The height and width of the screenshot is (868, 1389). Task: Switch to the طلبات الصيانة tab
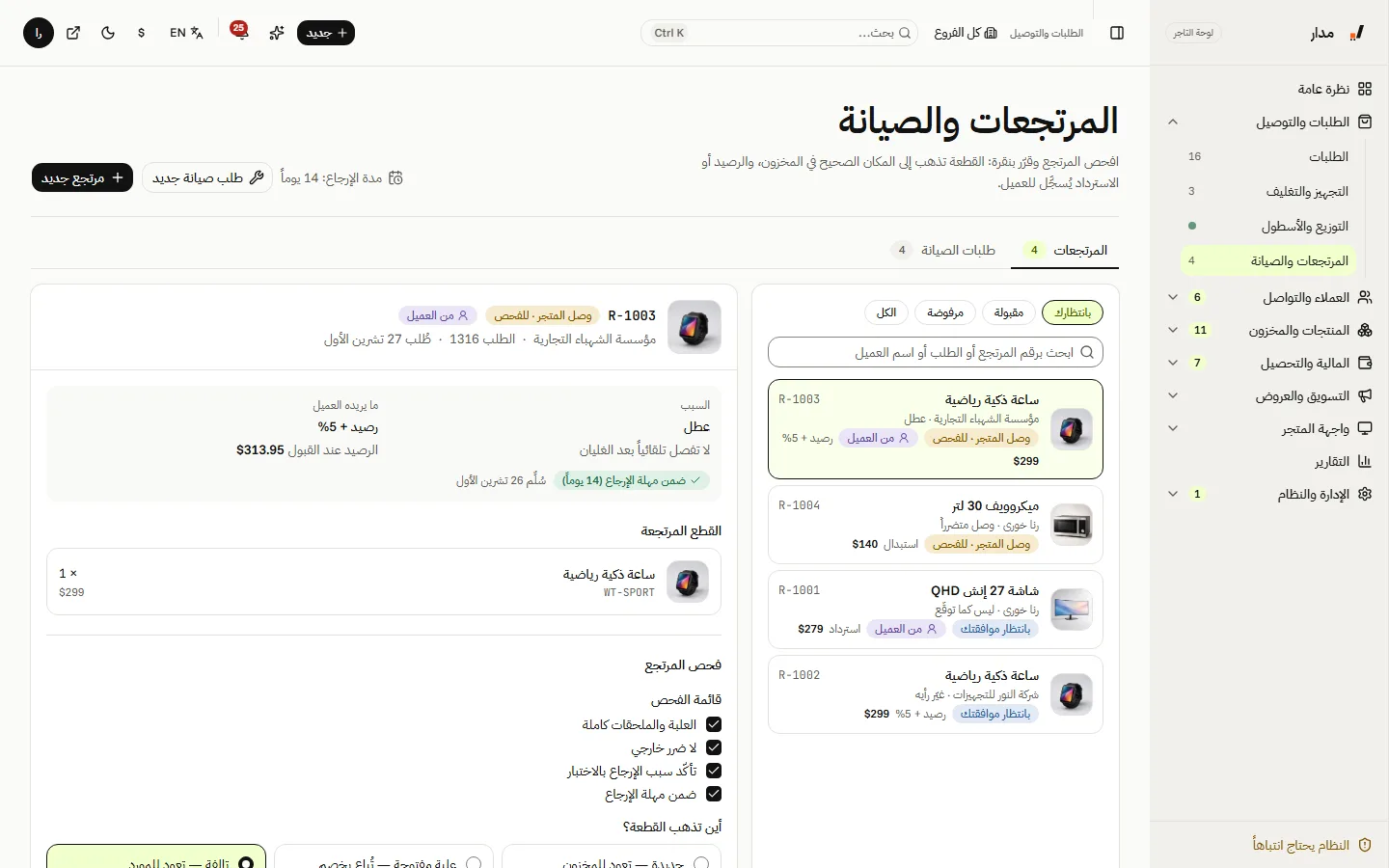pos(943,251)
